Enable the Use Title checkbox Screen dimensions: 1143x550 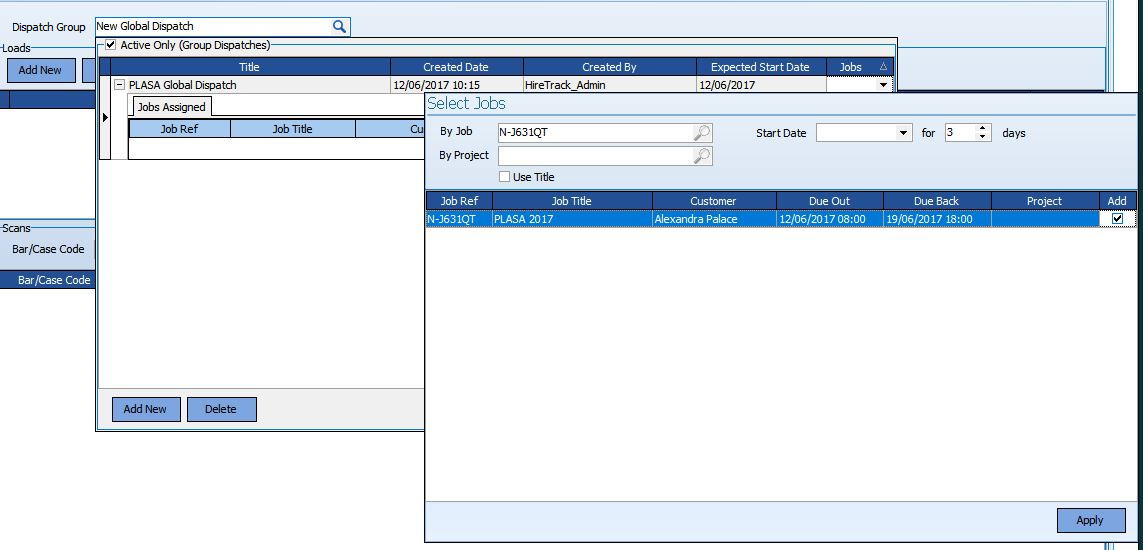click(x=504, y=177)
